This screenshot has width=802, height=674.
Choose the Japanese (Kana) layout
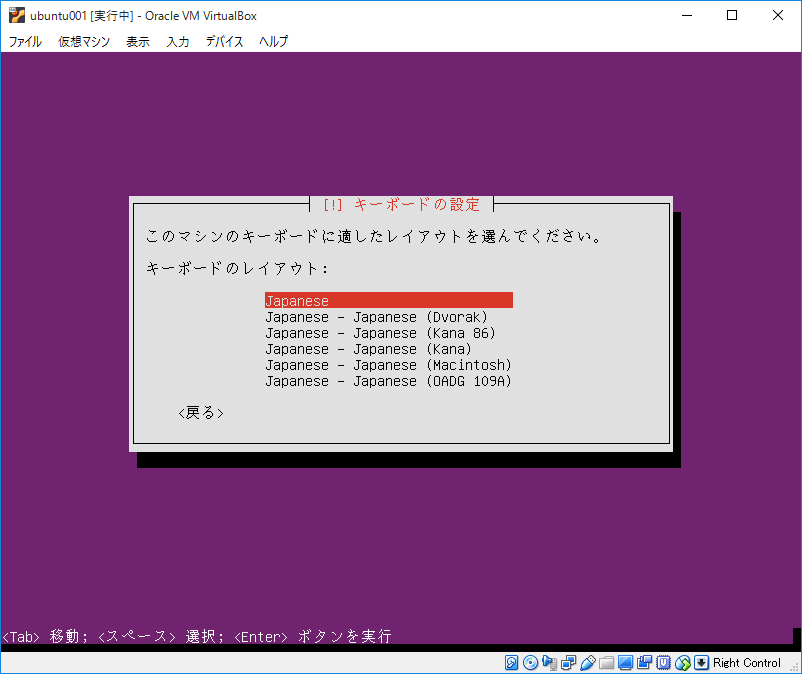point(368,349)
